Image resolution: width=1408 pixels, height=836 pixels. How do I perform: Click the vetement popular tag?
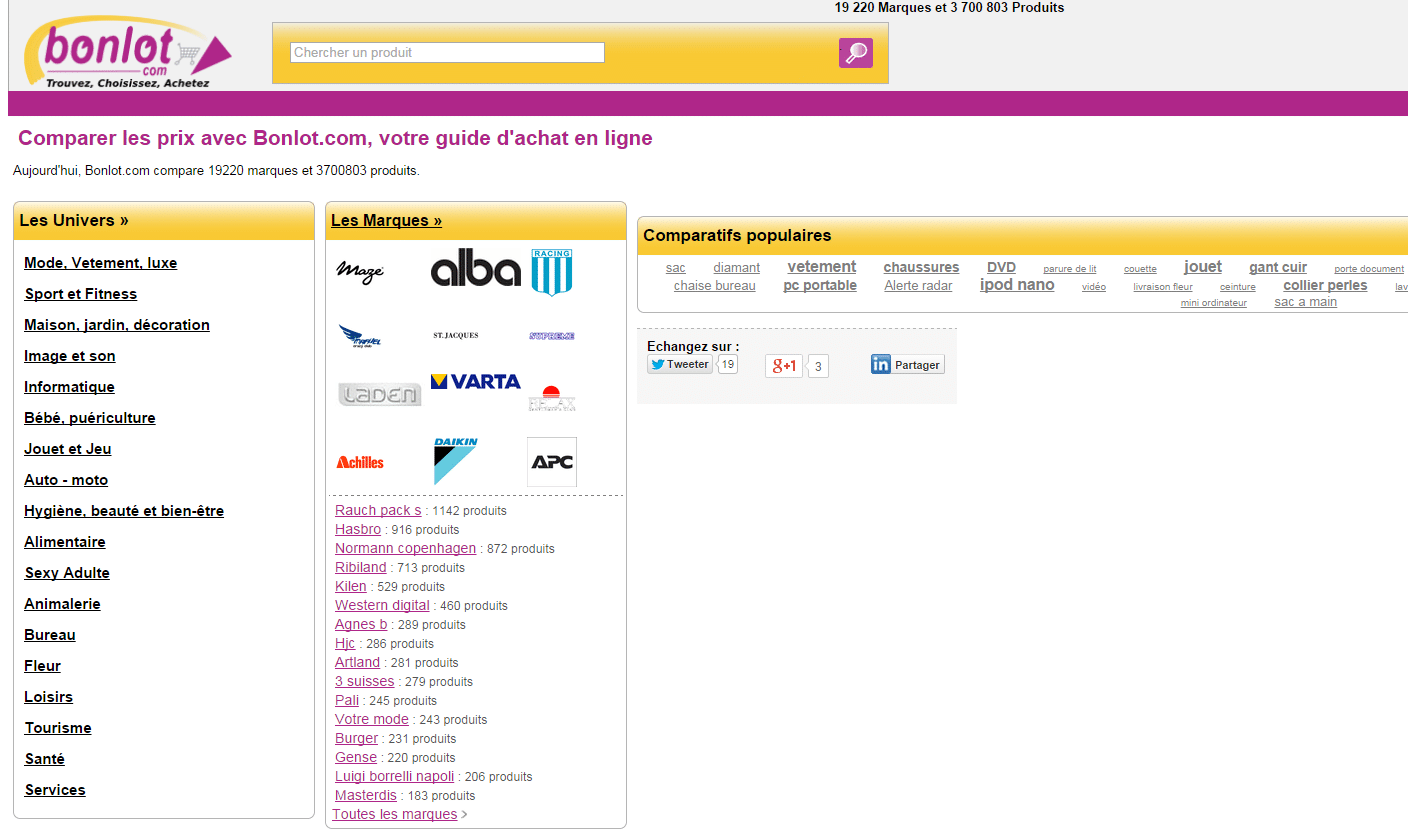coord(822,267)
